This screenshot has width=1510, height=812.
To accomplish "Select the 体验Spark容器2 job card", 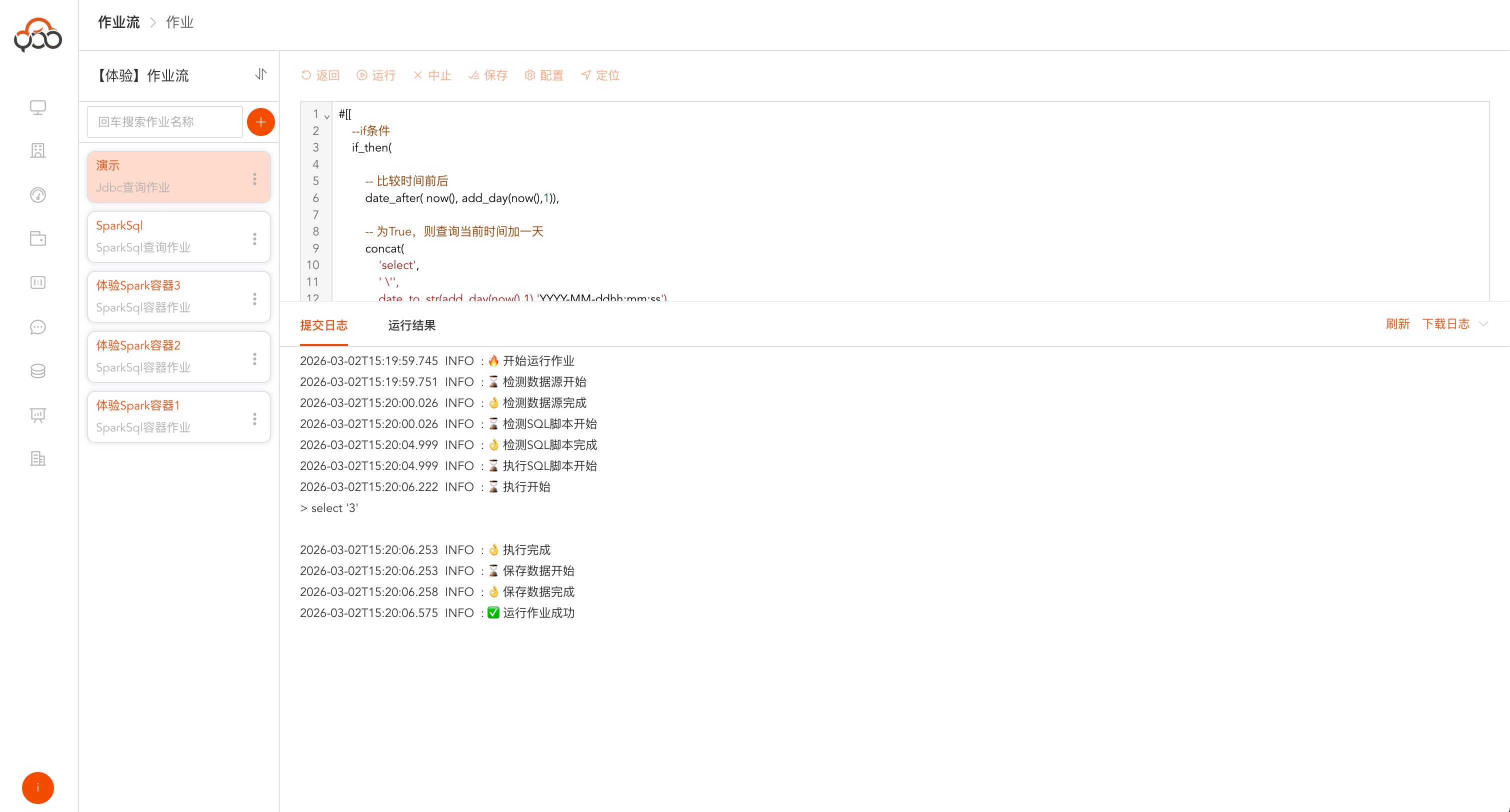I will coord(170,356).
